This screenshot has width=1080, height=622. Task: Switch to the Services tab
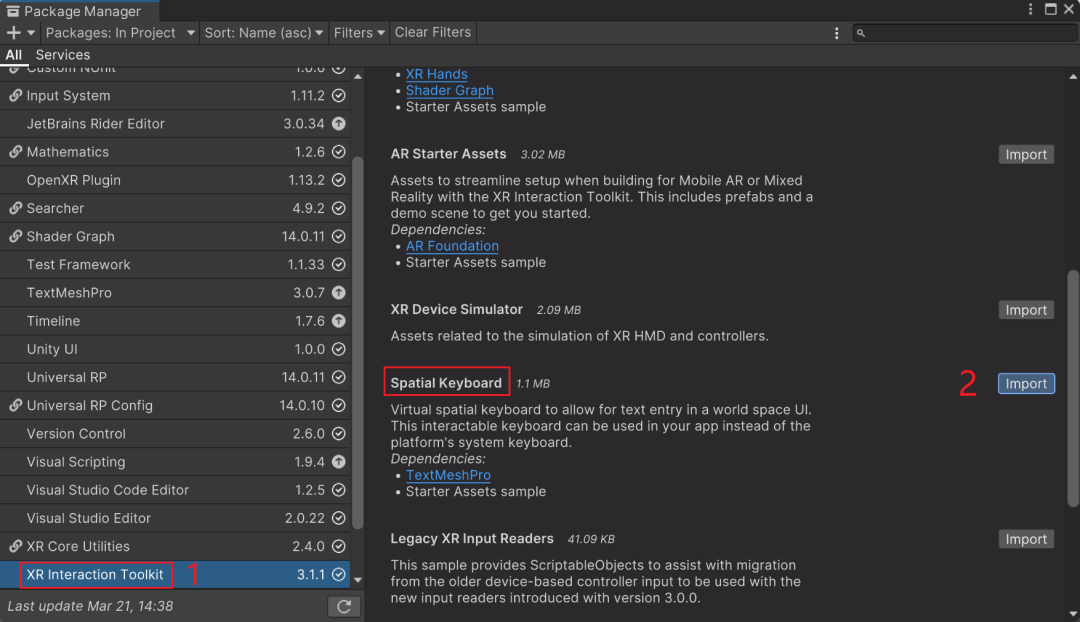pos(63,54)
